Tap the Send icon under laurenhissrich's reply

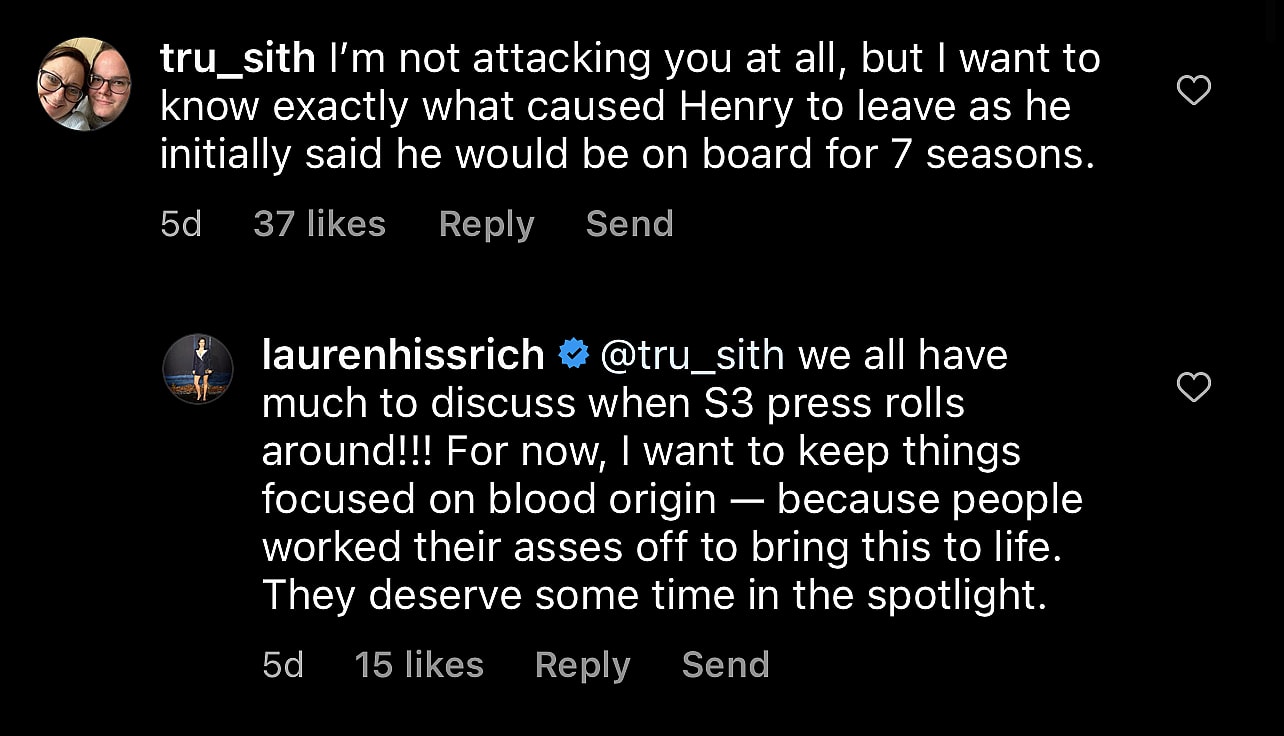[x=725, y=664]
